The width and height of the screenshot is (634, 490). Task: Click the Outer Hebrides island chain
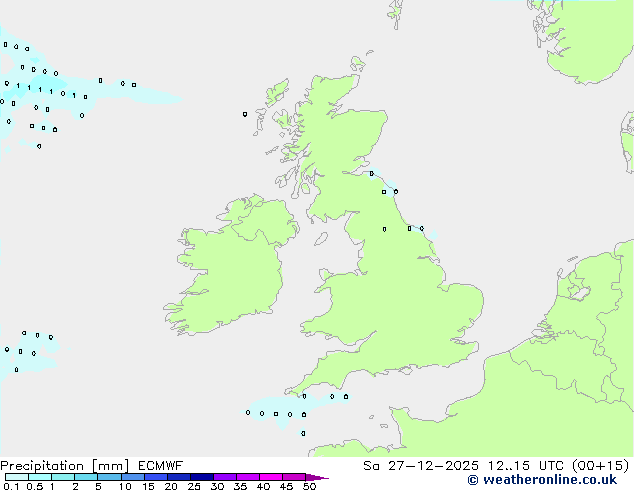coord(277,95)
